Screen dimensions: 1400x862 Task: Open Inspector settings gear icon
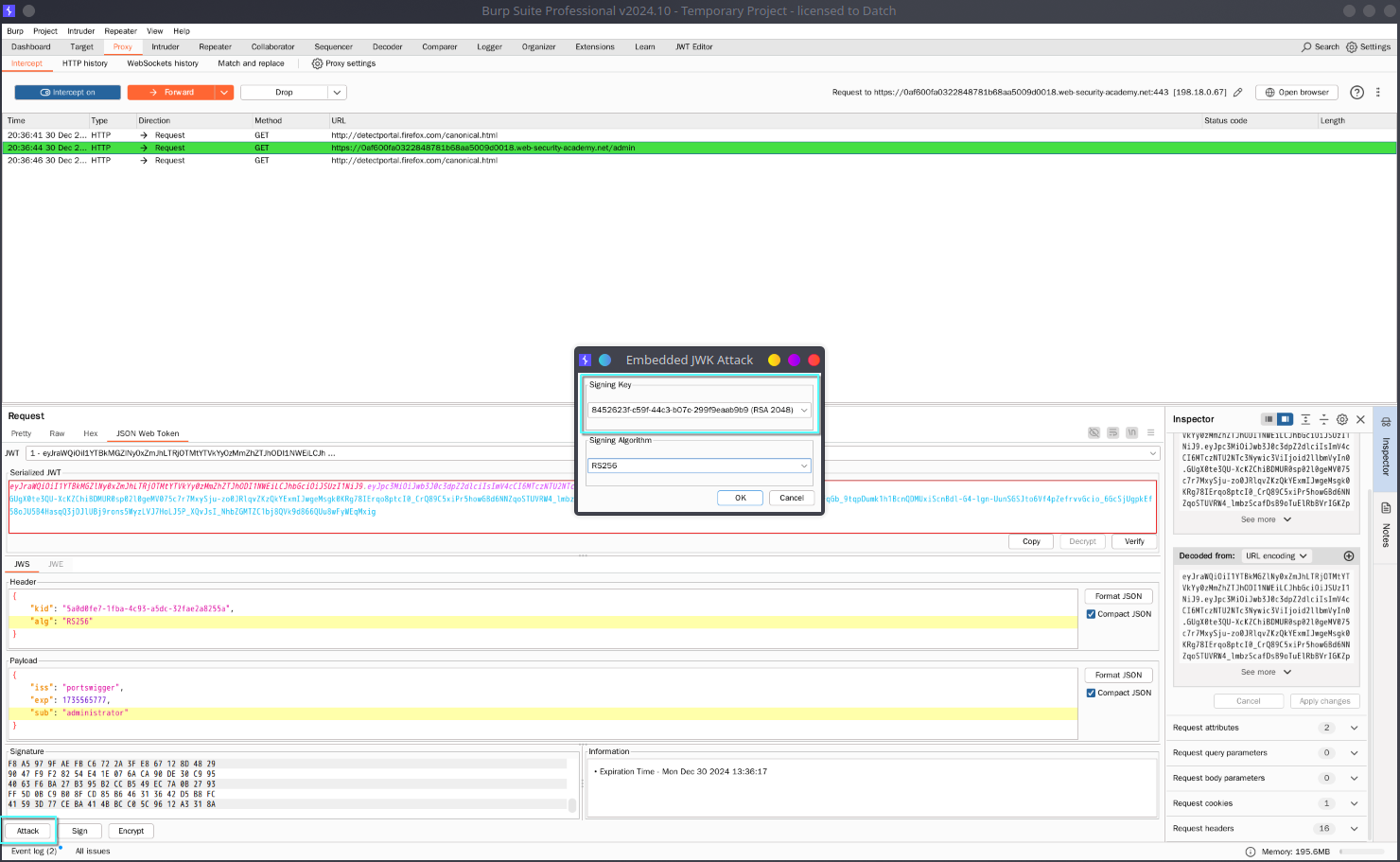pyautogui.click(x=1341, y=419)
